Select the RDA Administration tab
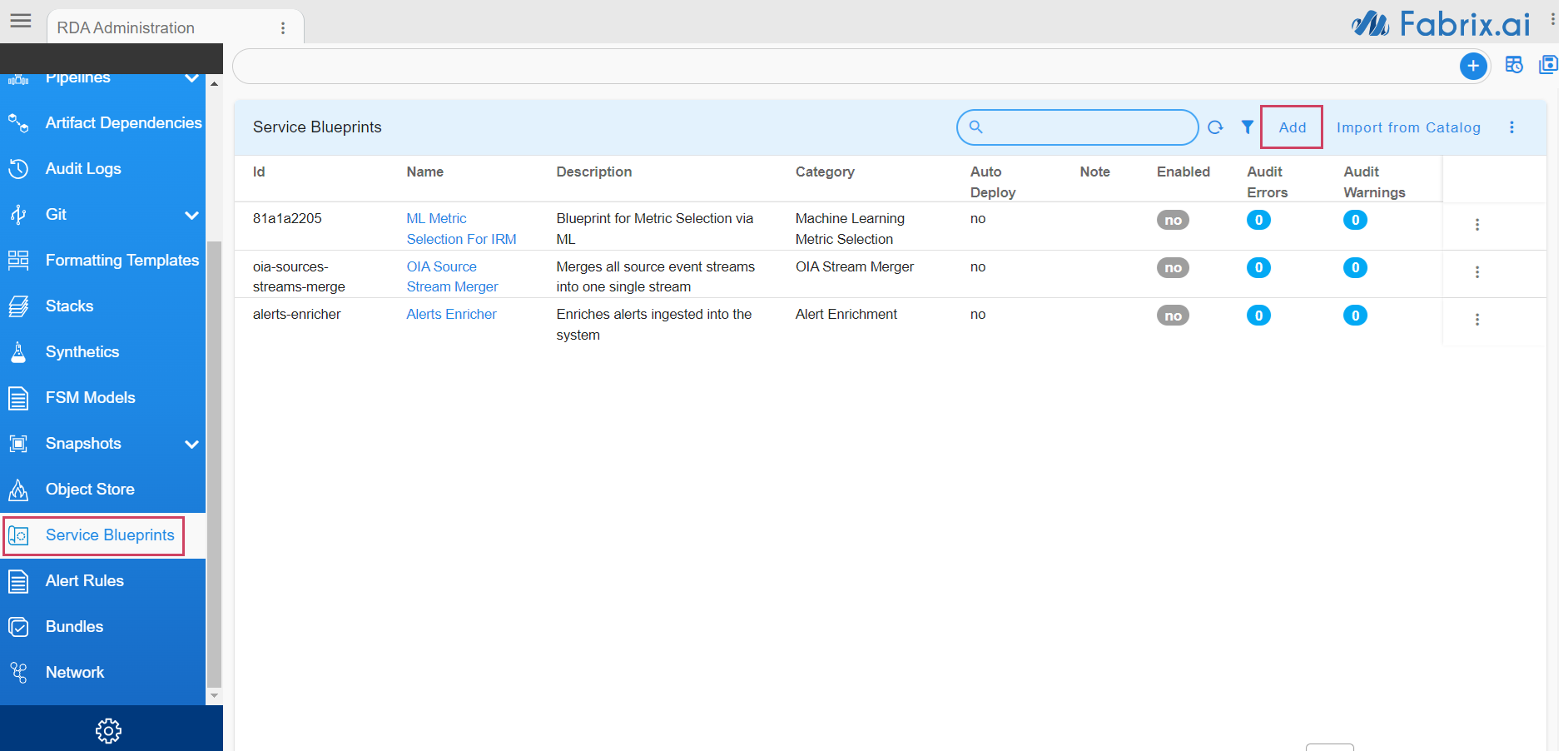 pos(126,27)
